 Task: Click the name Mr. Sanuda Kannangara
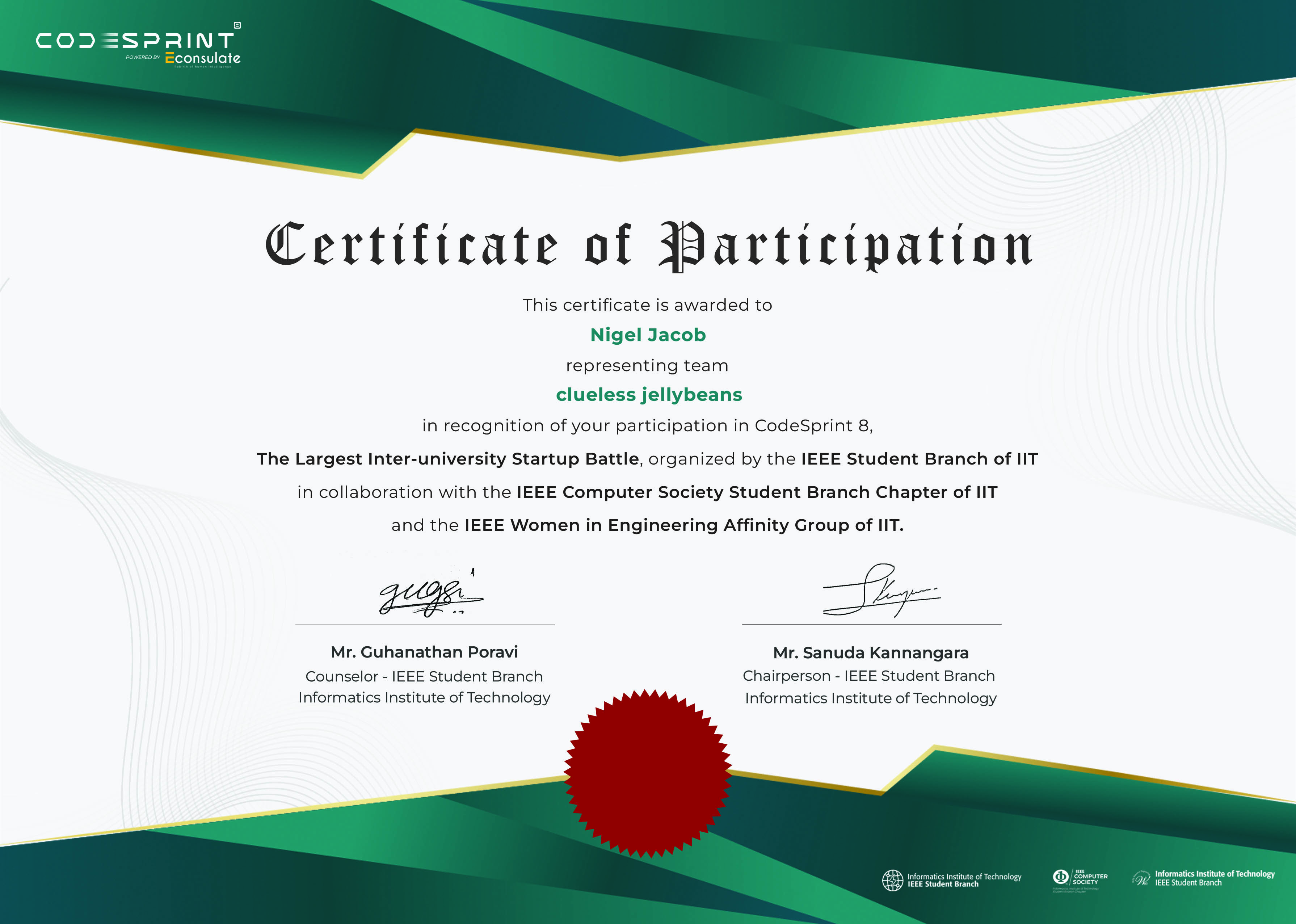tap(870, 653)
